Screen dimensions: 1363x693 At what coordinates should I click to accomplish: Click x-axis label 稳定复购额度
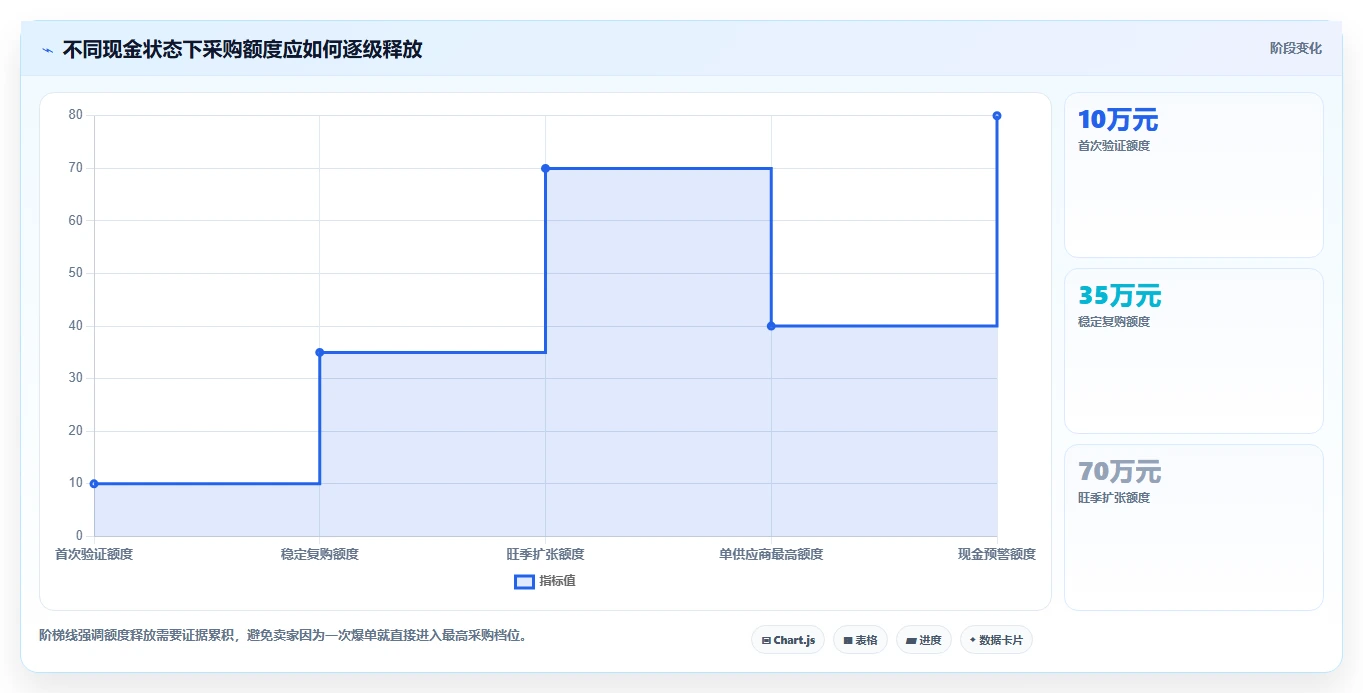coord(320,554)
